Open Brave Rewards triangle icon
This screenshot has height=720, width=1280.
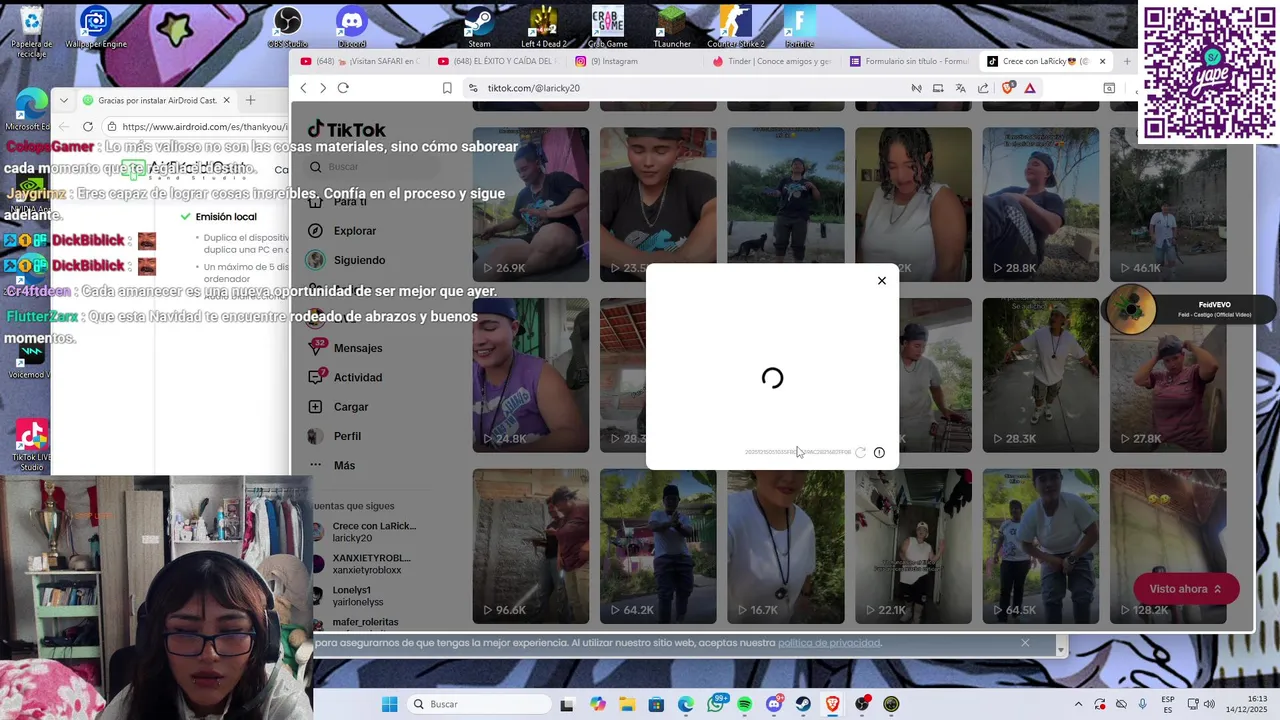coord(1030,88)
